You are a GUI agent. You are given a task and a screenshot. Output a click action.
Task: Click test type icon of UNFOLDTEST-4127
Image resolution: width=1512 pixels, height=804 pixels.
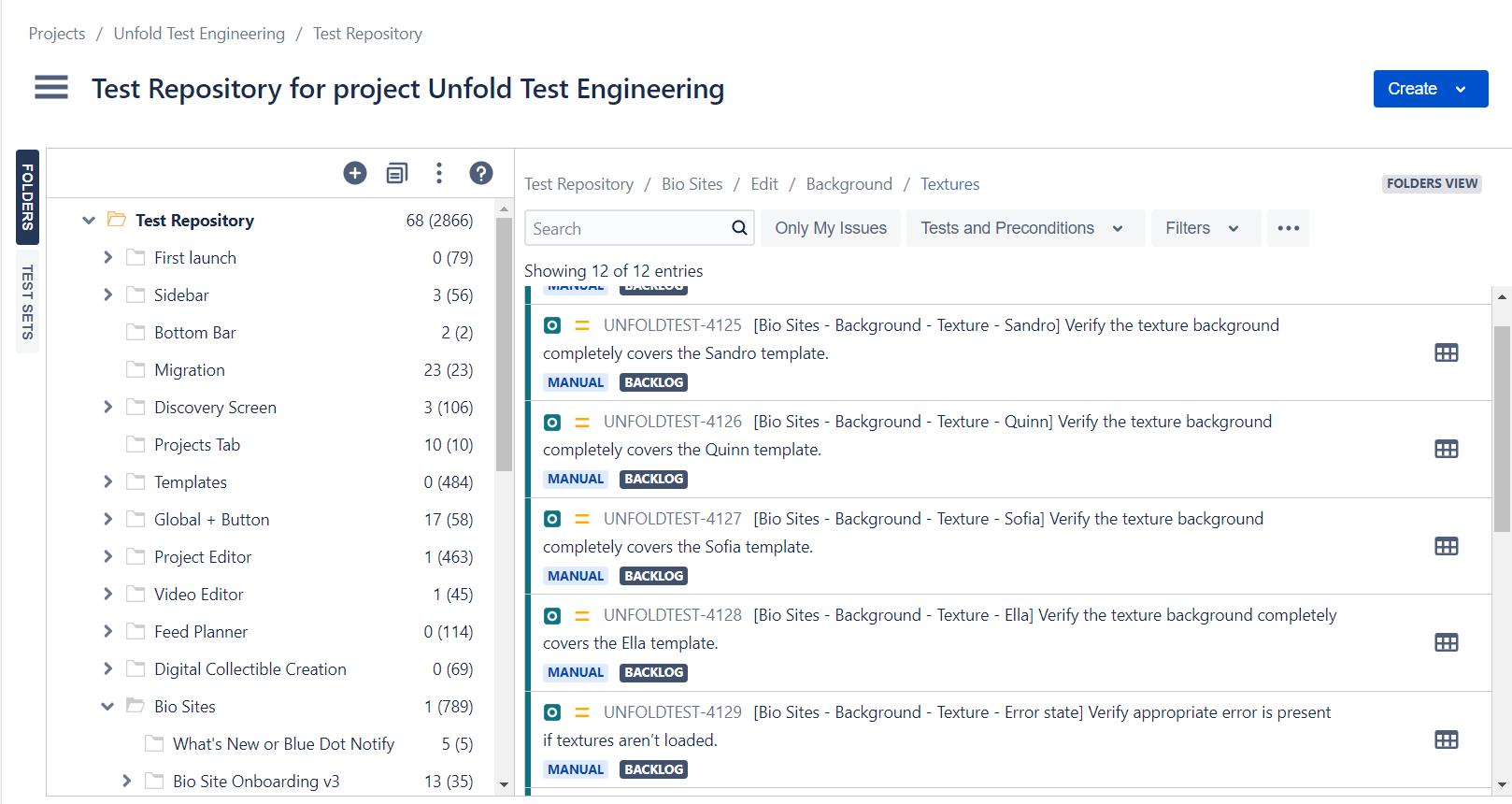pos(552,519)
